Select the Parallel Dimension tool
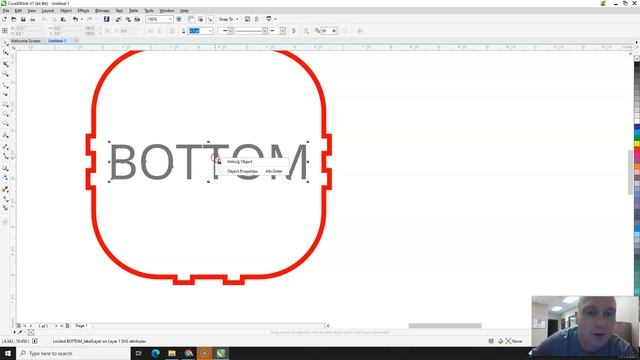This screenshot has height=360, width=640. click(x=5, y=146)
